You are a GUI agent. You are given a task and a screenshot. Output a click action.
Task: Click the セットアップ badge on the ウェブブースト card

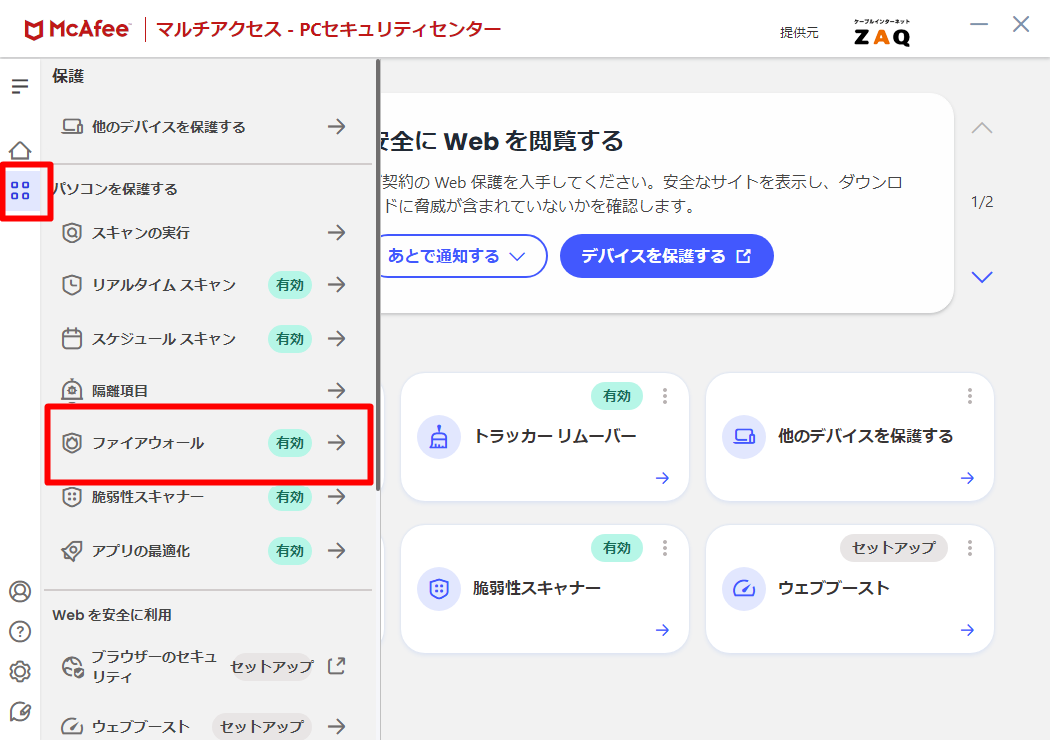(x=894, y=548)
